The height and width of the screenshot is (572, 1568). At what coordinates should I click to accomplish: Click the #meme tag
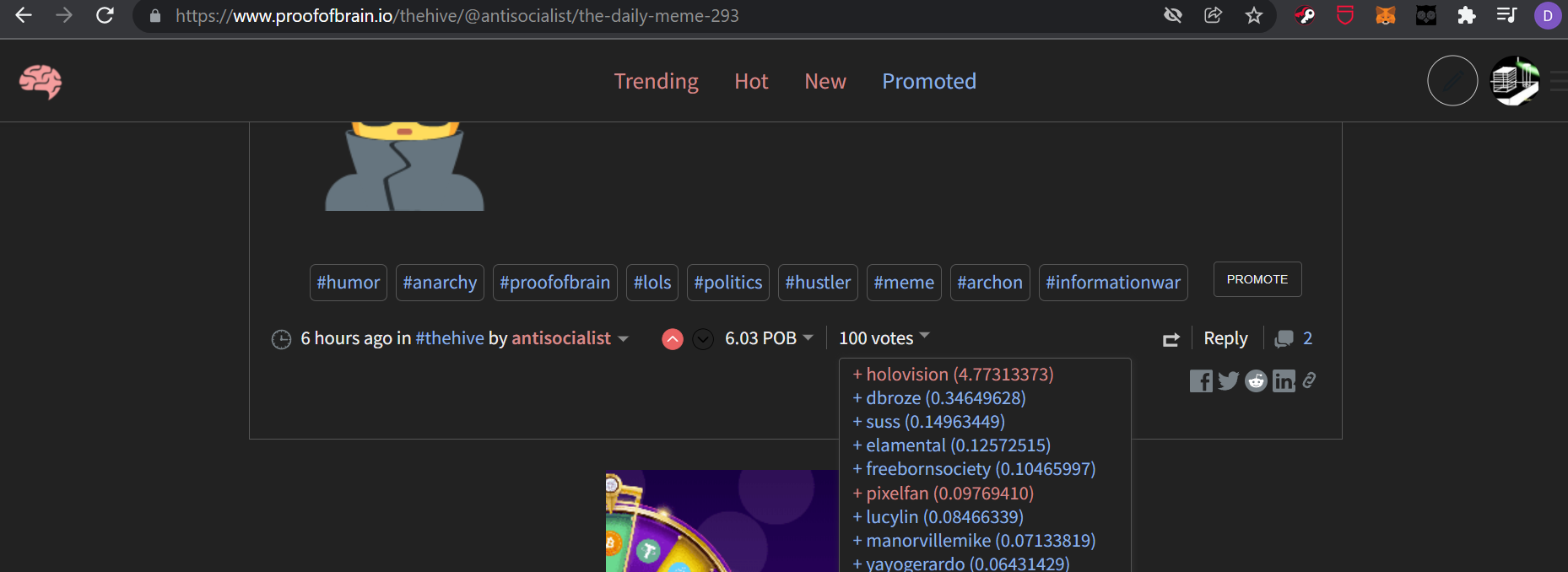904,283
